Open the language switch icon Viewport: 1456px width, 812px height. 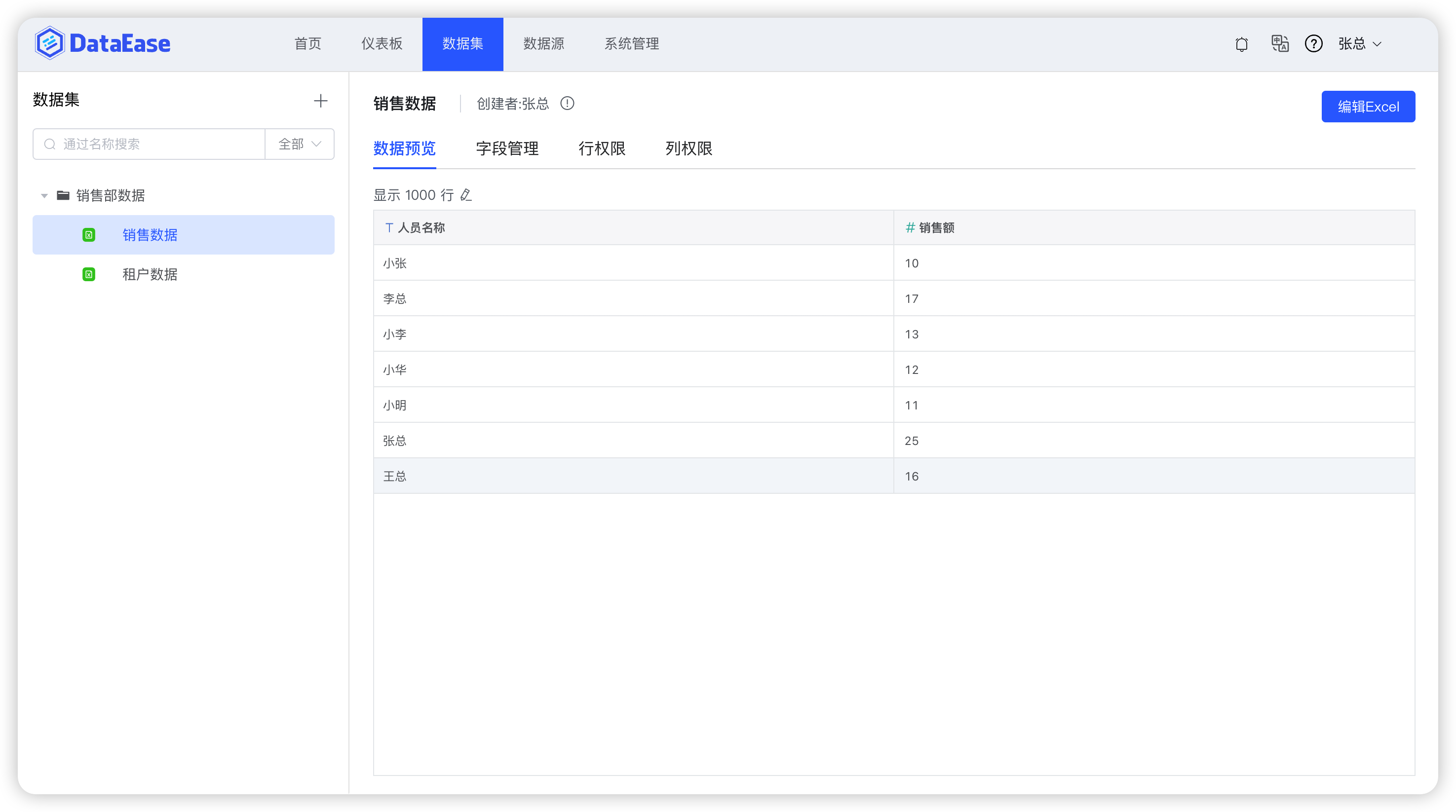pyautogui.click(x=1280, y=43)
